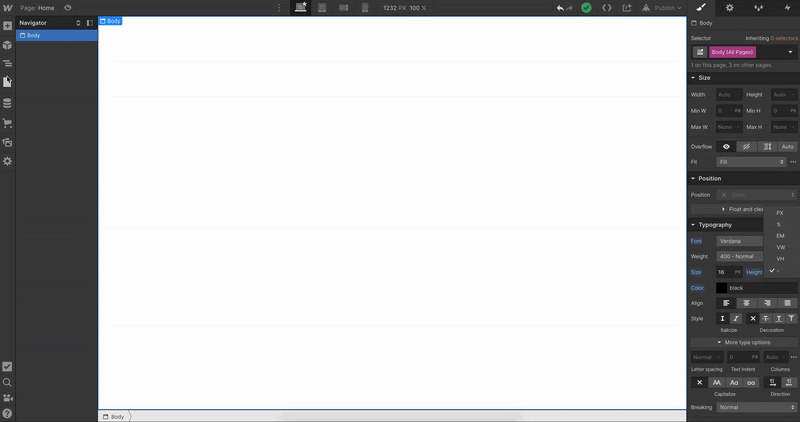
Task: Switch to the Tablet breakpoint
Action: pyautogui.click(x=322, y=8)
